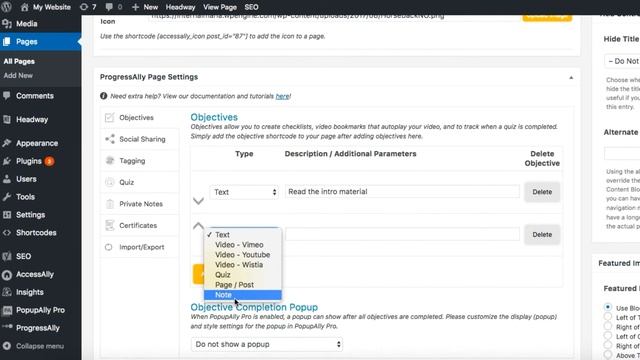Click 'Read the intro material' description field
The width and height of the screenshot is (640, 360).
(402, 191)
